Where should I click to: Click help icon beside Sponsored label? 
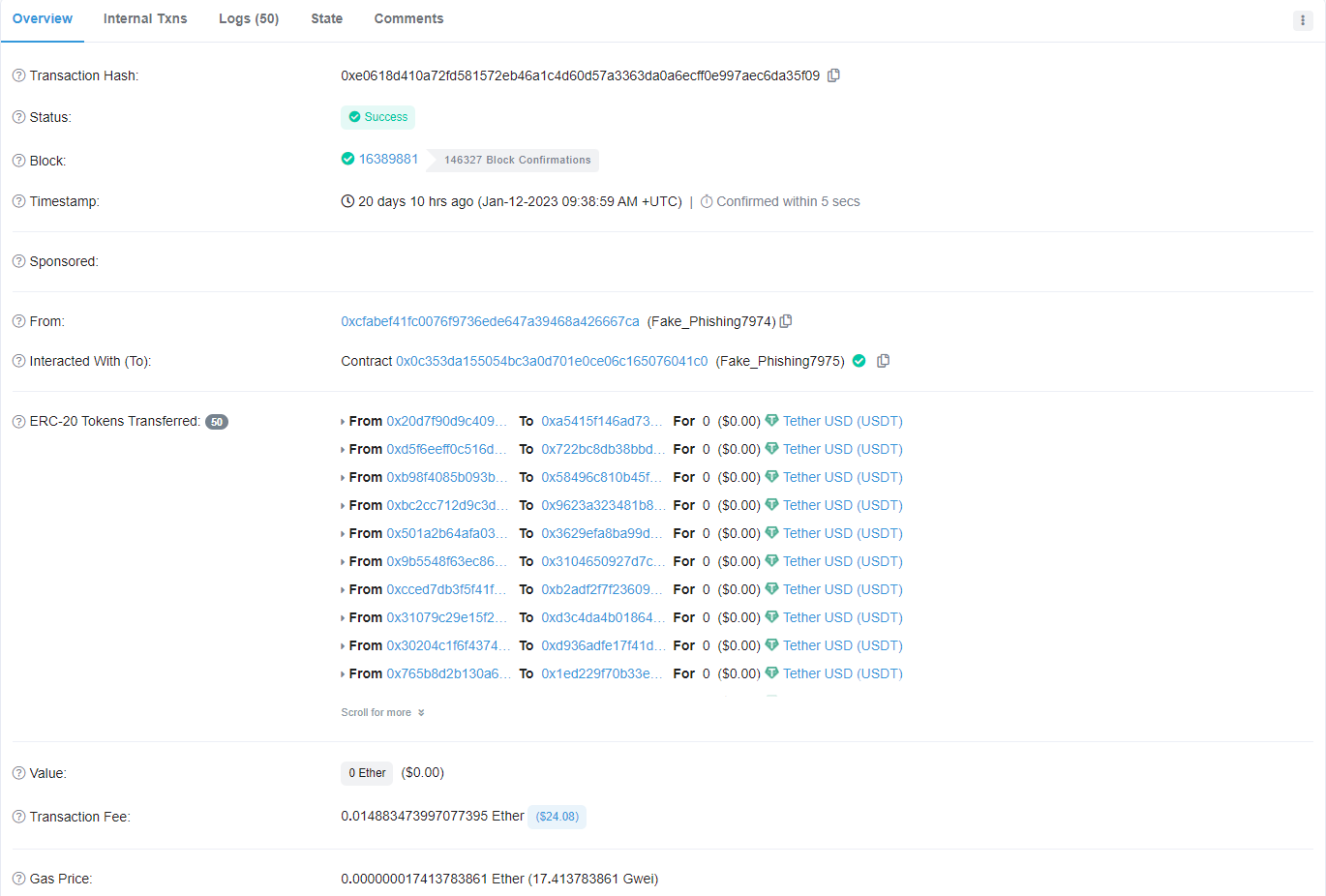coord(18,261)
